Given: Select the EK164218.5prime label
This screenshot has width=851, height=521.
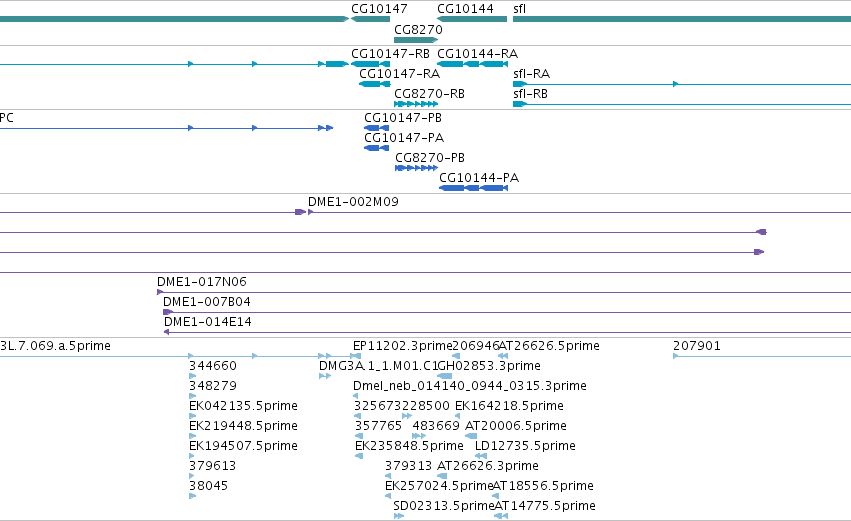Looking at the screenshot, I should pyautogui.click(x=509, y=406).
